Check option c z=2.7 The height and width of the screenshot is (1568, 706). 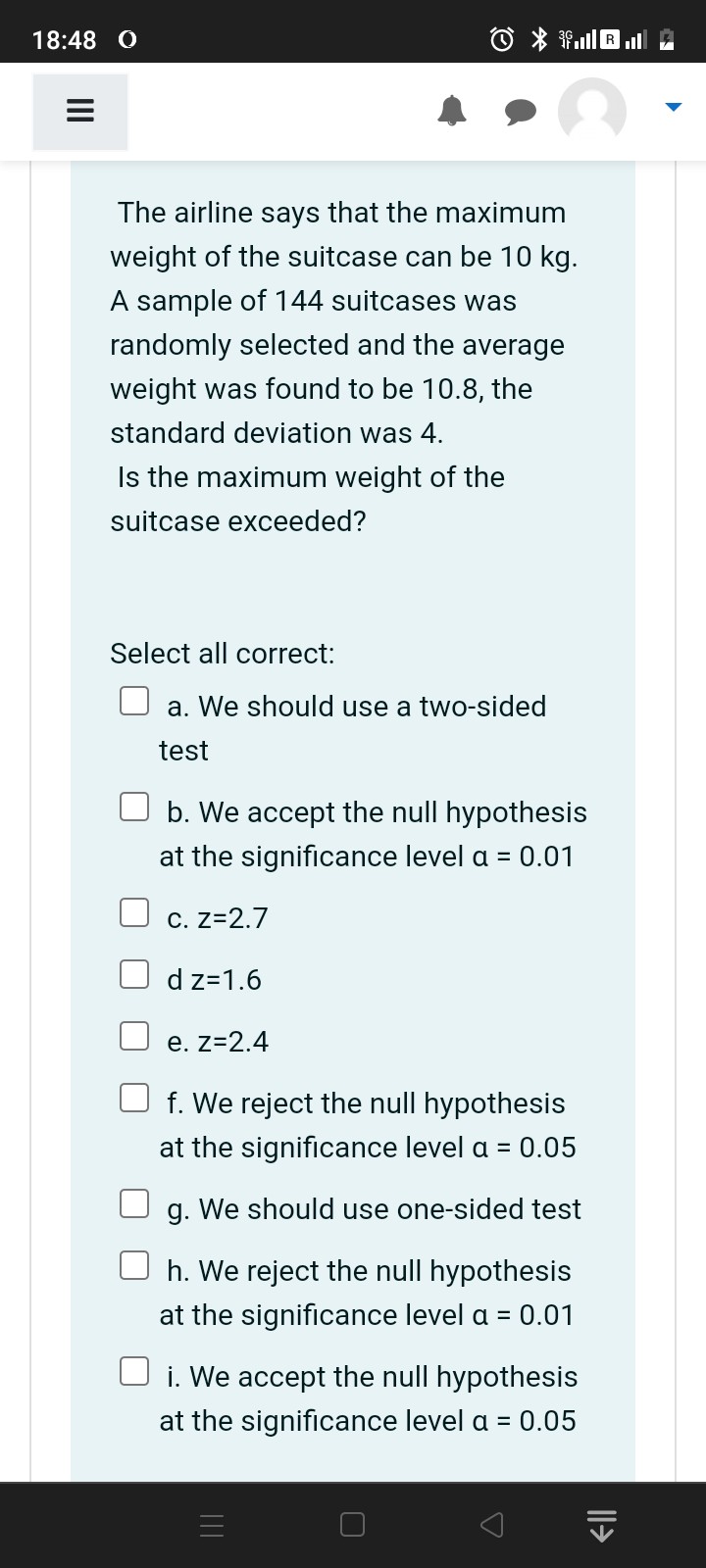coord(134,912)
